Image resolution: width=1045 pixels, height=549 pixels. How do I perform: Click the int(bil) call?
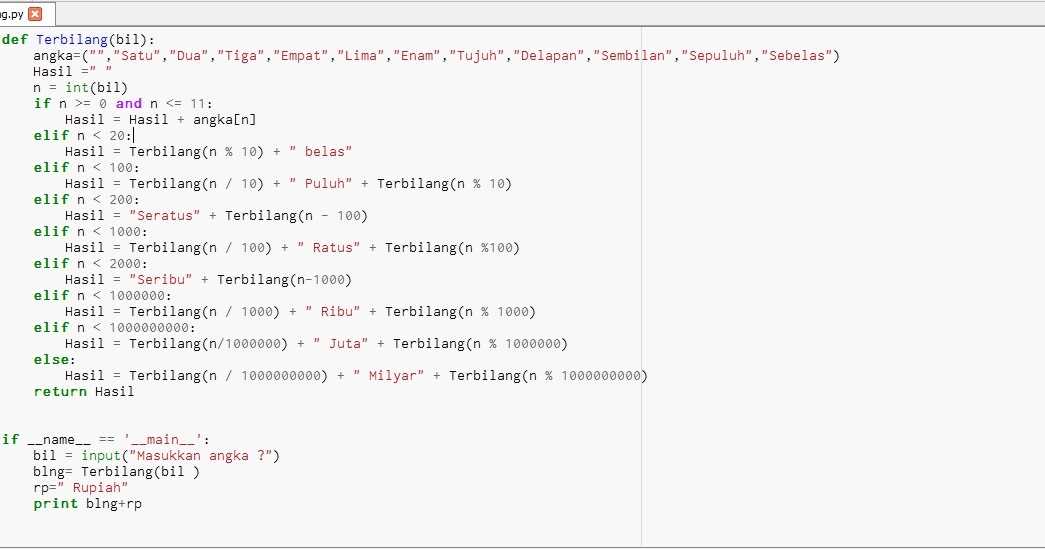tap(96, 87)
